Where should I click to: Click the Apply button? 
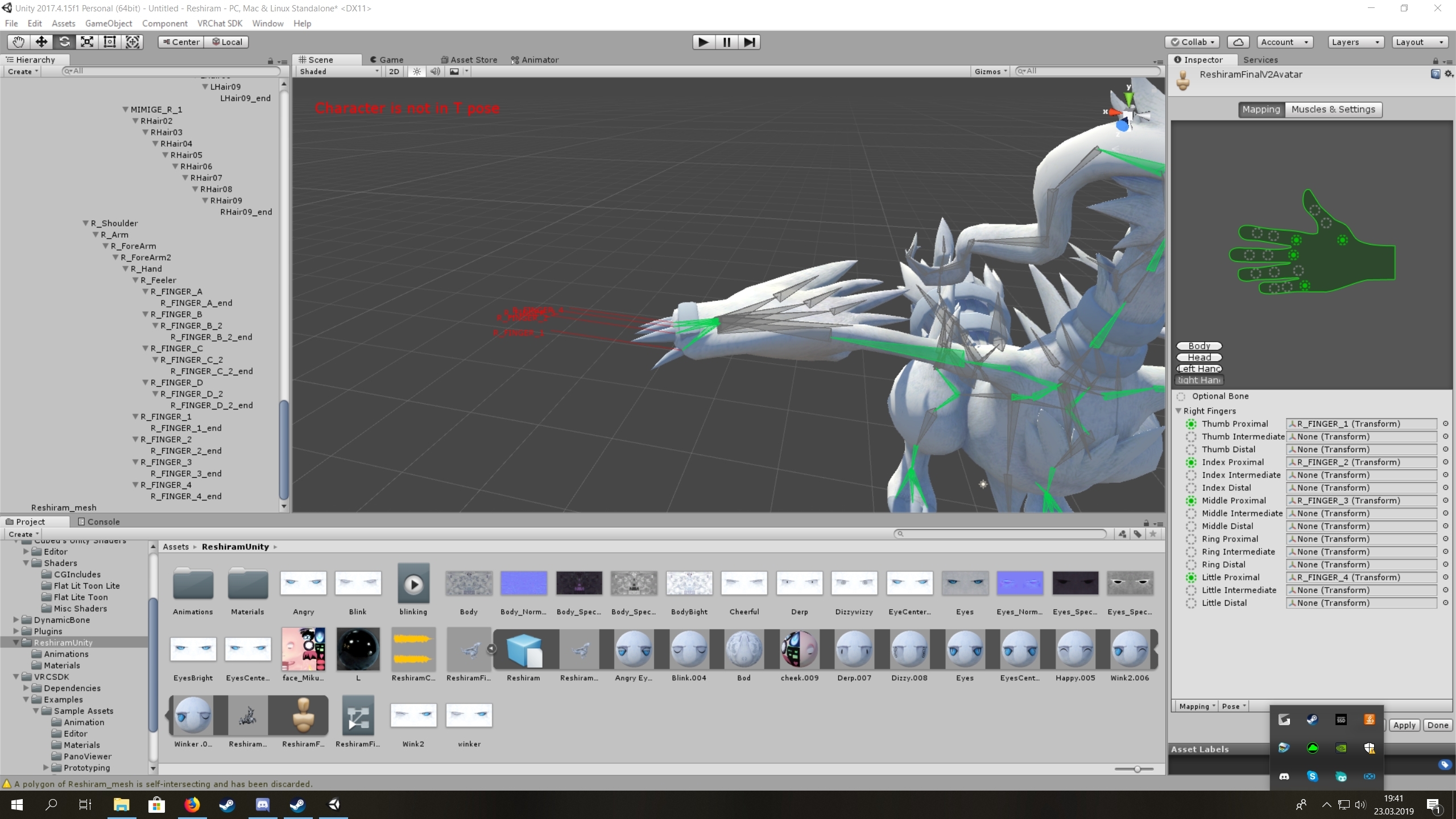point(1404,725)
